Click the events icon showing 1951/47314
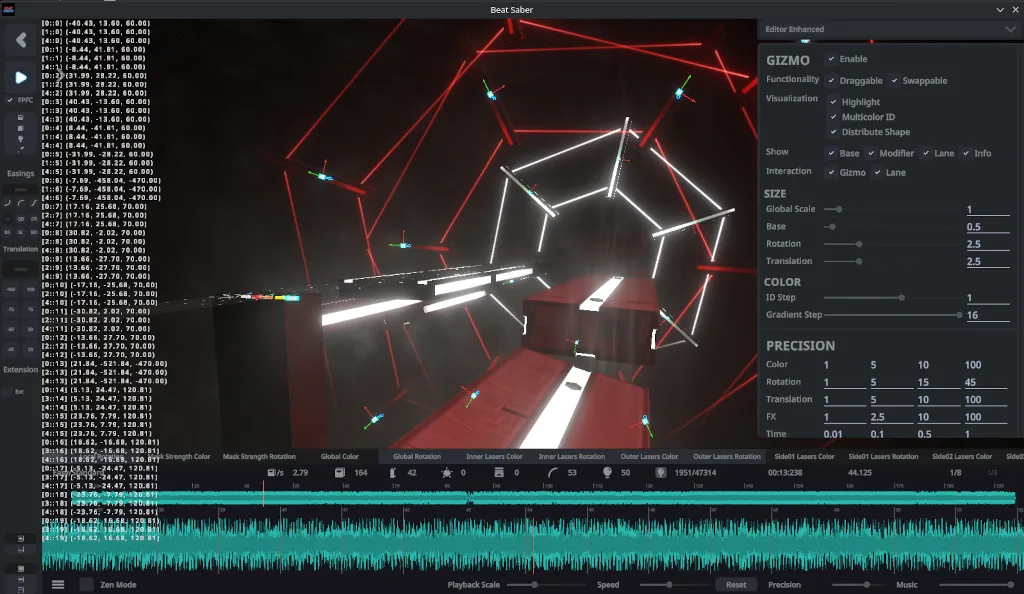This screenshot has height=594, width=1024. coord(661,473)
